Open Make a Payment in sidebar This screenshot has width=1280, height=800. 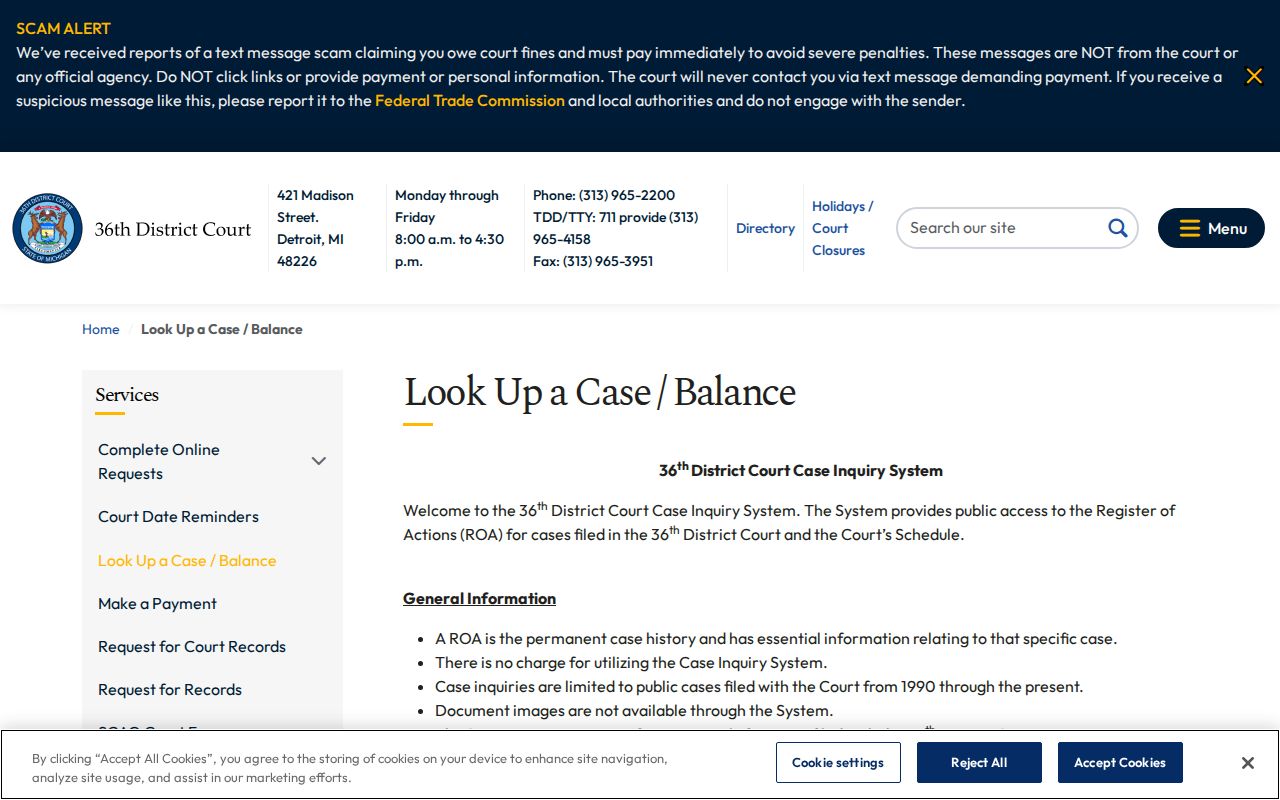click(157, 604)
